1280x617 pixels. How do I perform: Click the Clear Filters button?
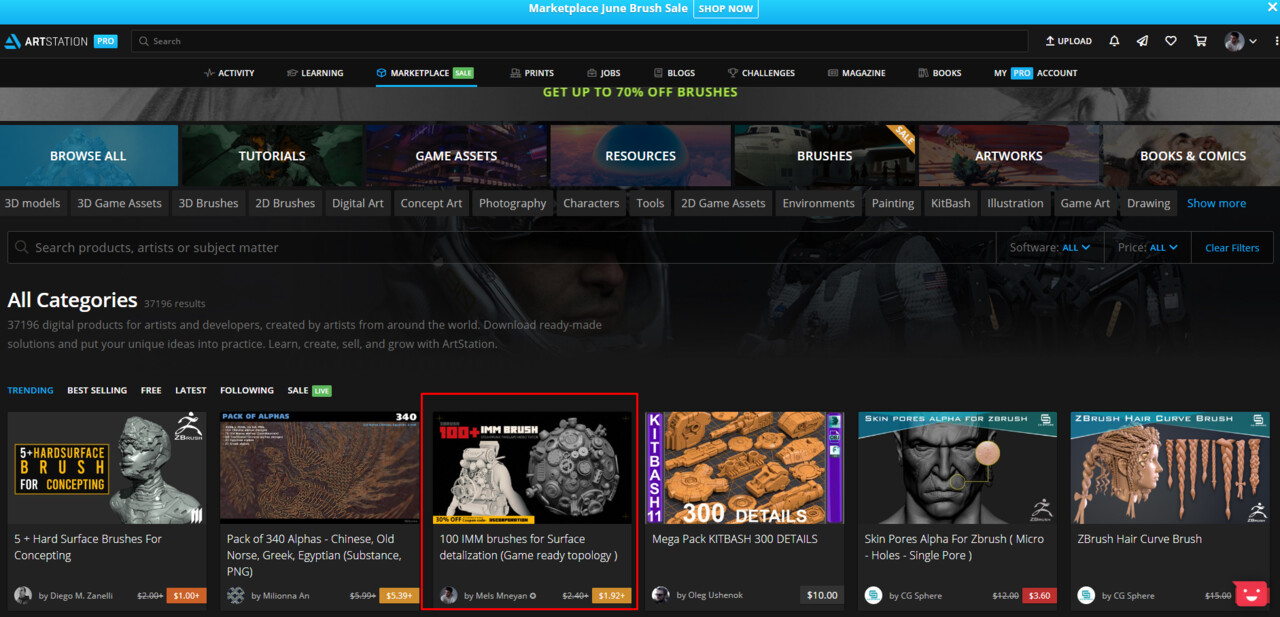coord(1232,247)
